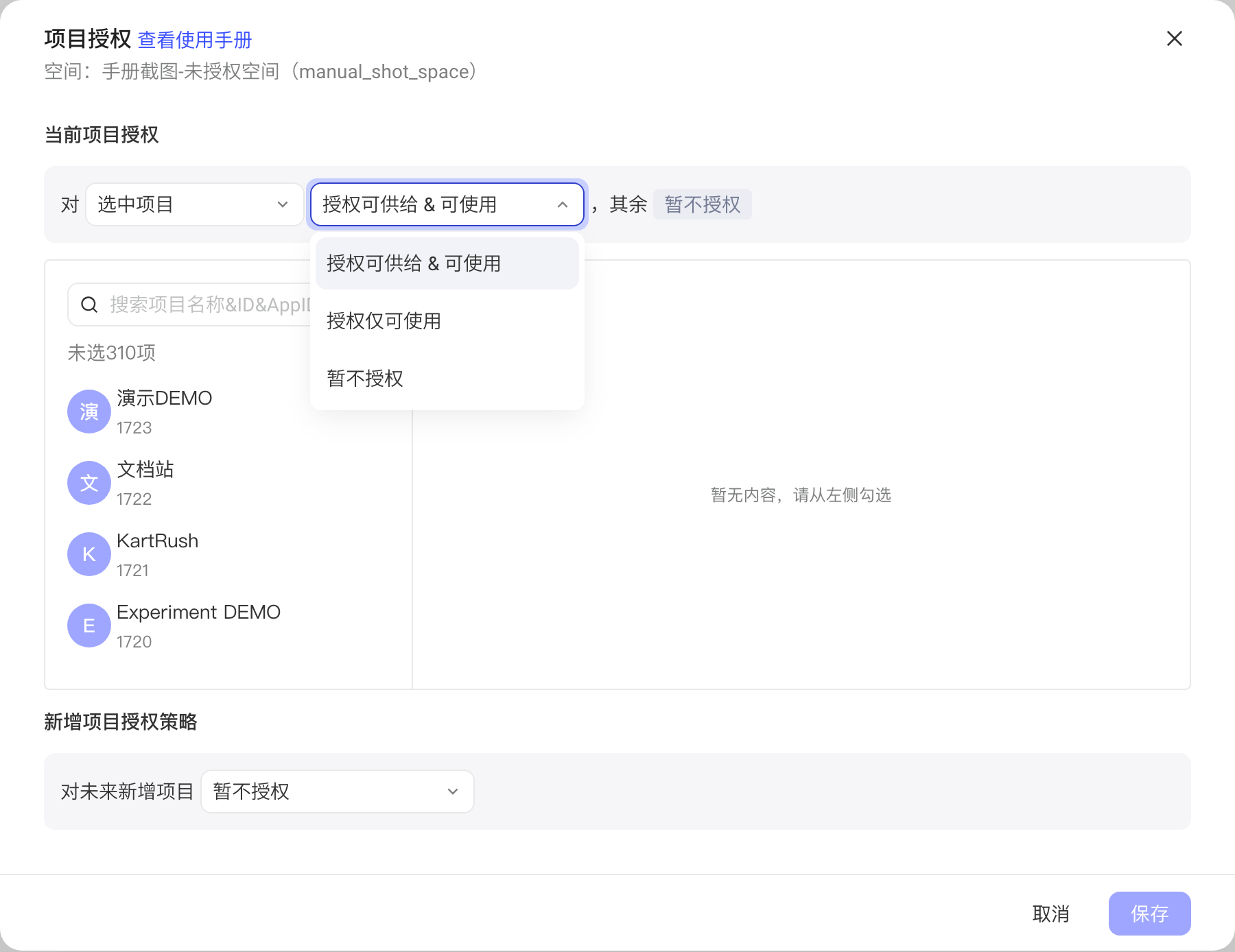Click the E avatar of Experiment DEMO project
Screen dimensions: 1235x952
tap(89, 626)
